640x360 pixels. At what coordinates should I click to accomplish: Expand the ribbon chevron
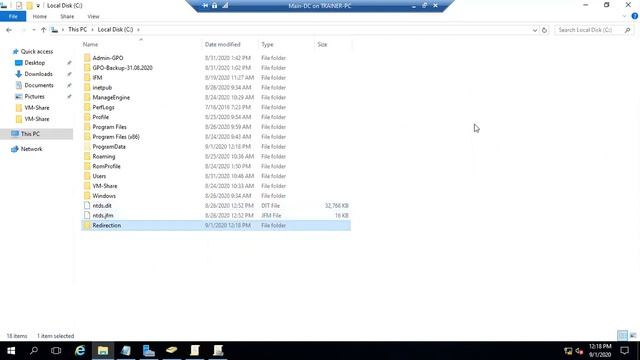click(x=624, y=16)
